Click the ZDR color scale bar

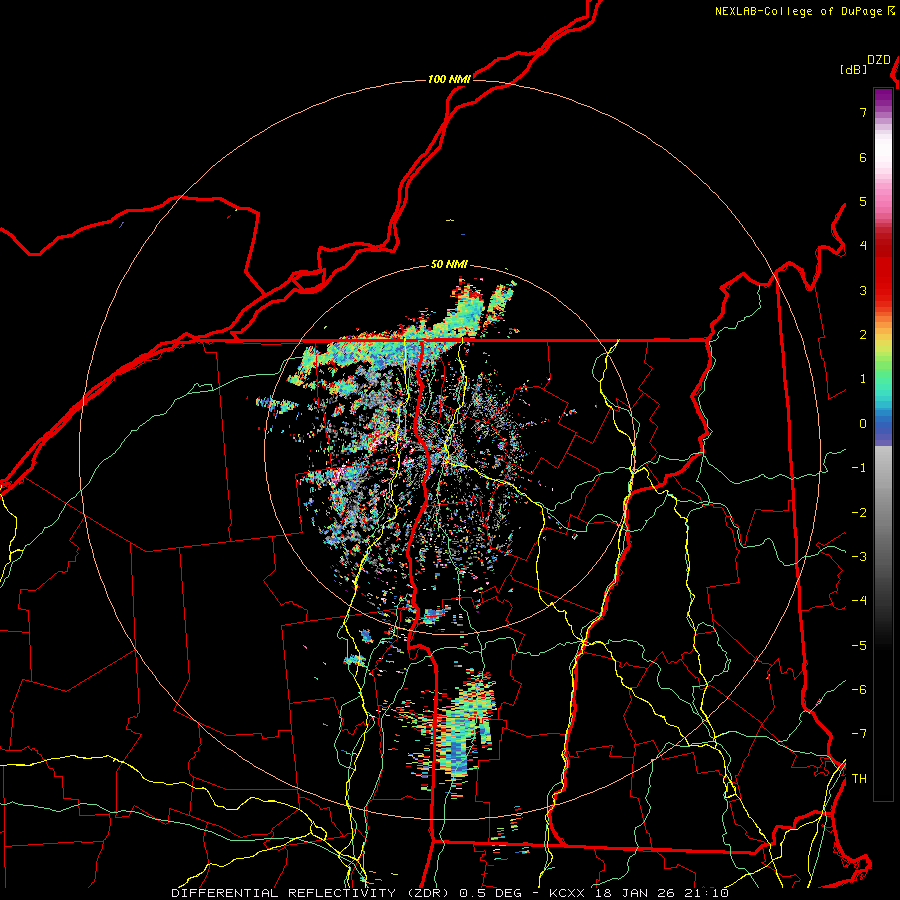point(883,444)
